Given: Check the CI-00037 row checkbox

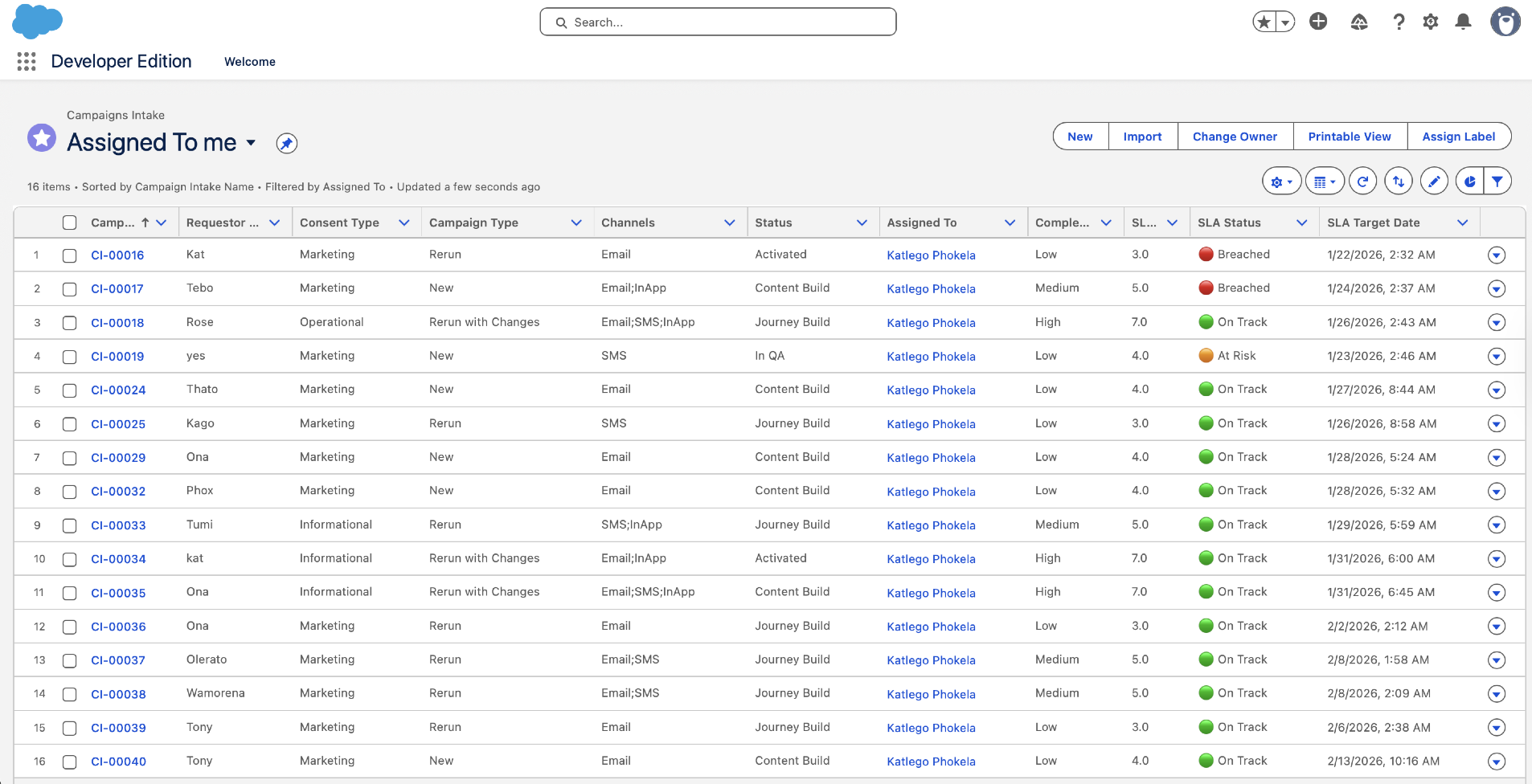Looking at the screenshot, I should point(70,660).
